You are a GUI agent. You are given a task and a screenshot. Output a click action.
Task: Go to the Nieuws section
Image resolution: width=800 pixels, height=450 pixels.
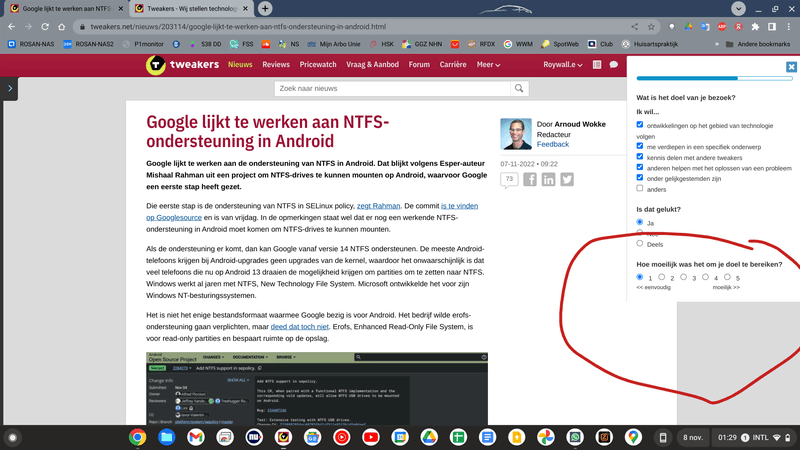240,65
